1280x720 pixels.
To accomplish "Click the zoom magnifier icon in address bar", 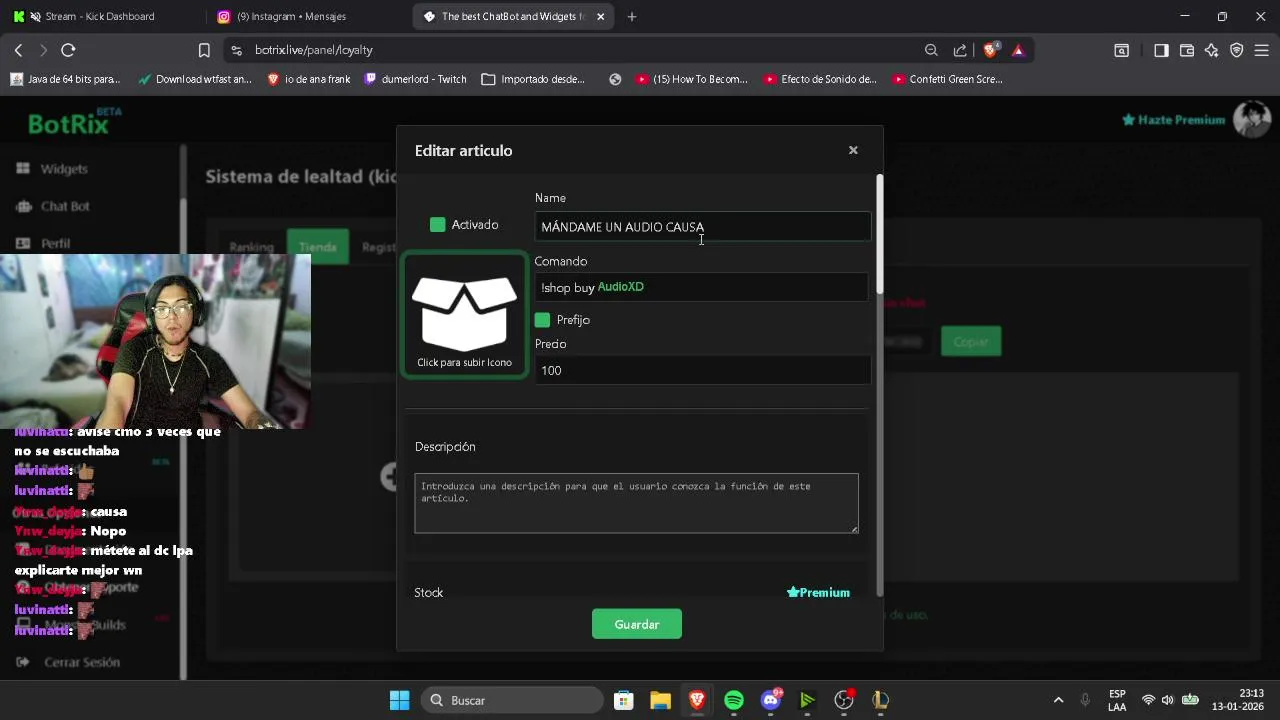I will pyautogui.click(x=931, y=50).
